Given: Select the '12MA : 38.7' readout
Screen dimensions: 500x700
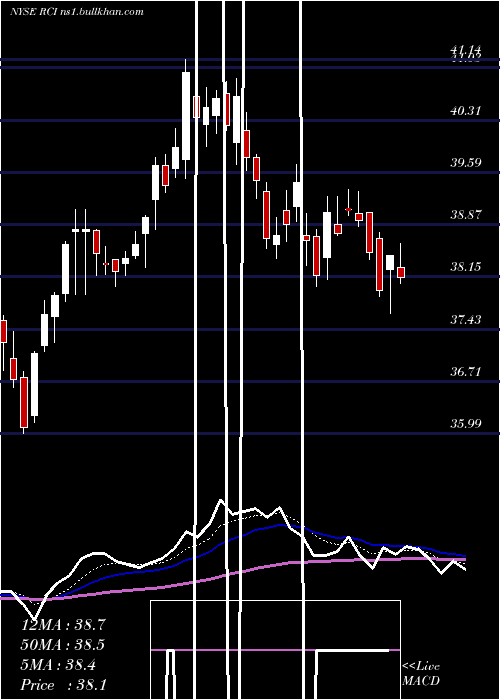Looking at the screenshot, I should [x=63, y=625].
